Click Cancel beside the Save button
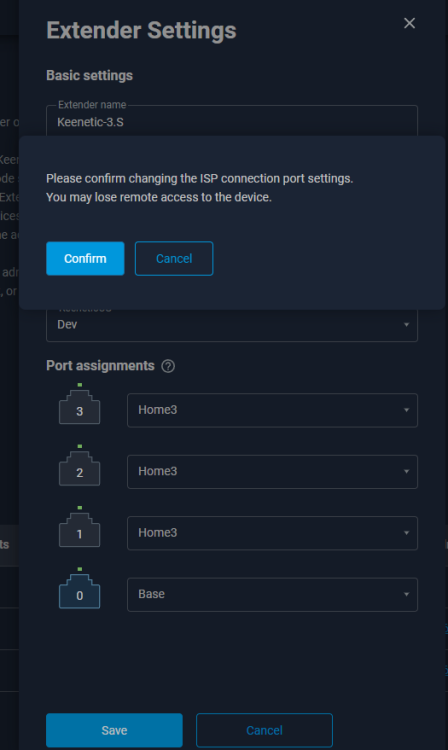 (x=264, y=730)
